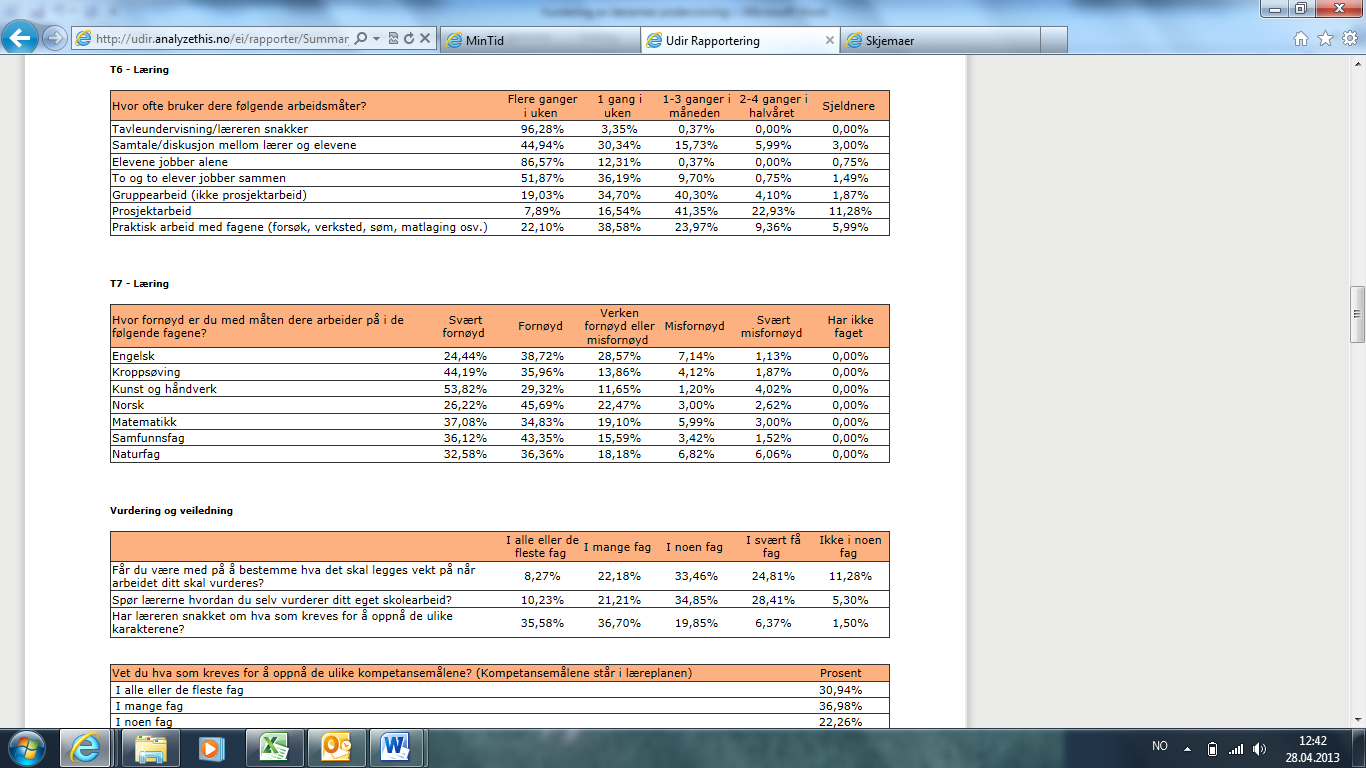Screen dimensions: 1366x768
Task: Click the value 96,28% in T6 table
Action: (x=543, y=129)
